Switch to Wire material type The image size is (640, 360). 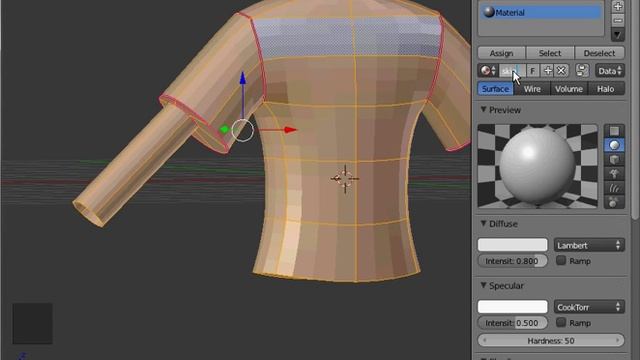(x=532, y=89)
